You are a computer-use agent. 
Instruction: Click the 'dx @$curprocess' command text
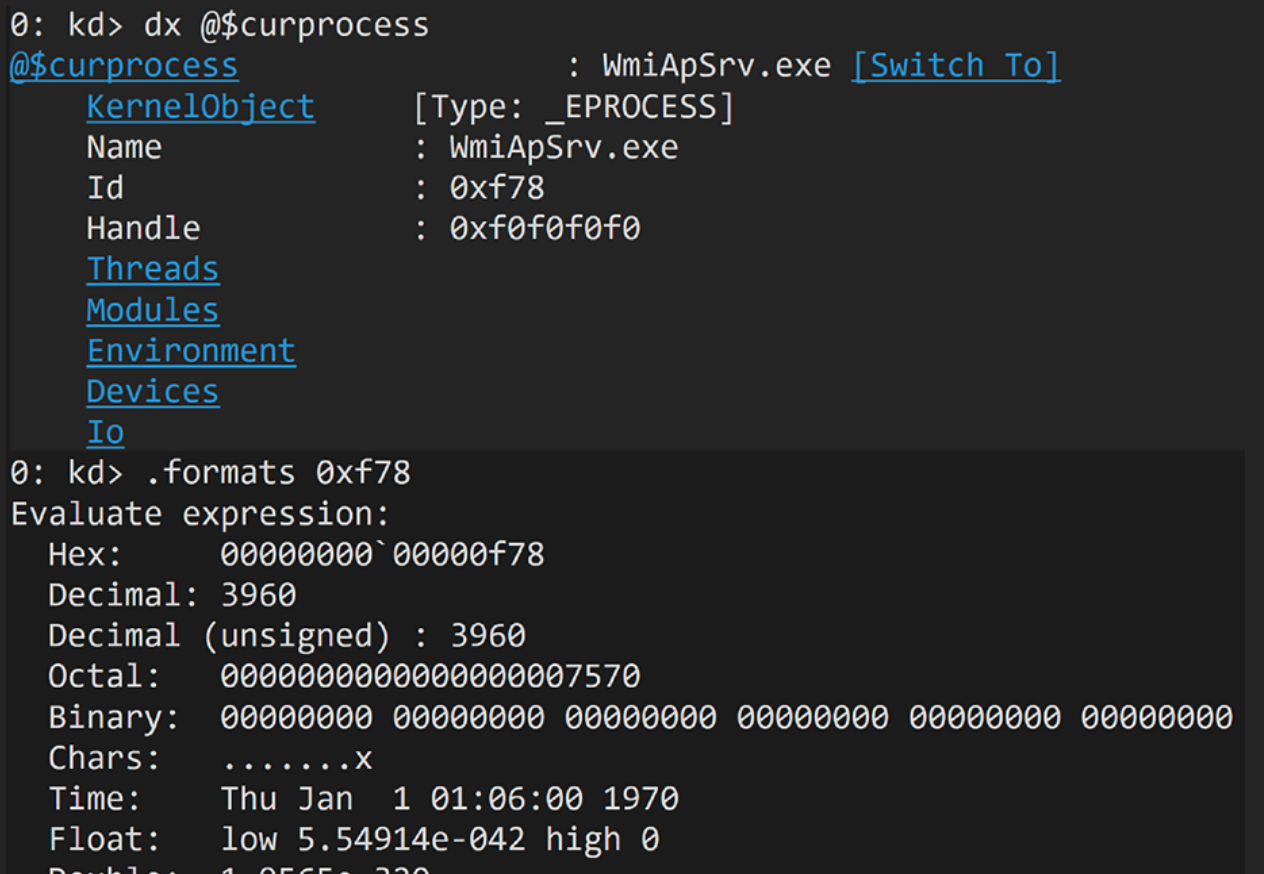[x=286, y=25]
